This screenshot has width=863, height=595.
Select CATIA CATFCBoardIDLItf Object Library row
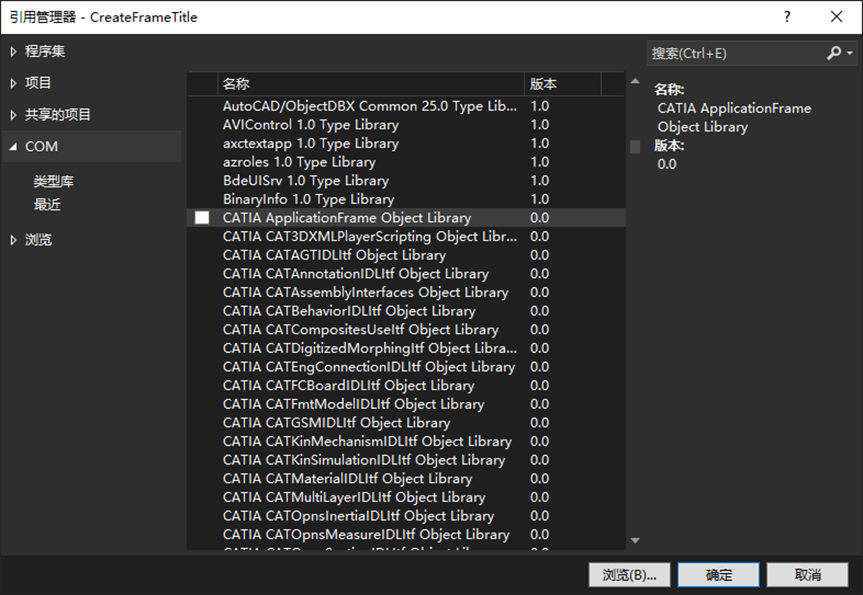[x=406, y=386]
